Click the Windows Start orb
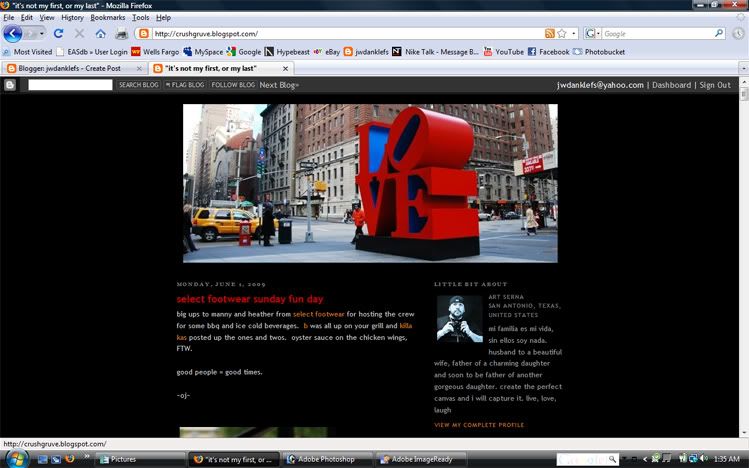 16,459
